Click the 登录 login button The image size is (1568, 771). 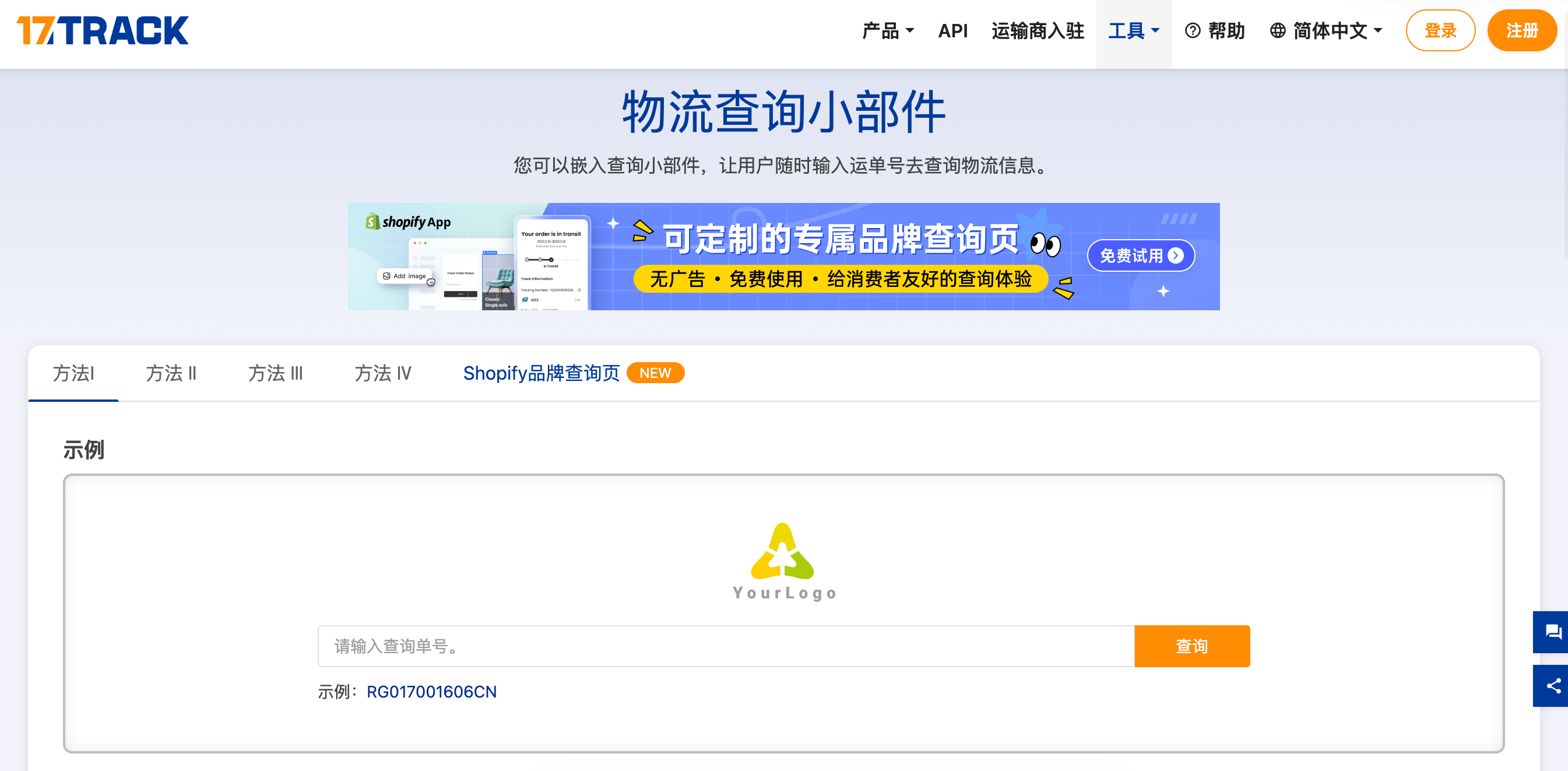tap(1440, 30)
